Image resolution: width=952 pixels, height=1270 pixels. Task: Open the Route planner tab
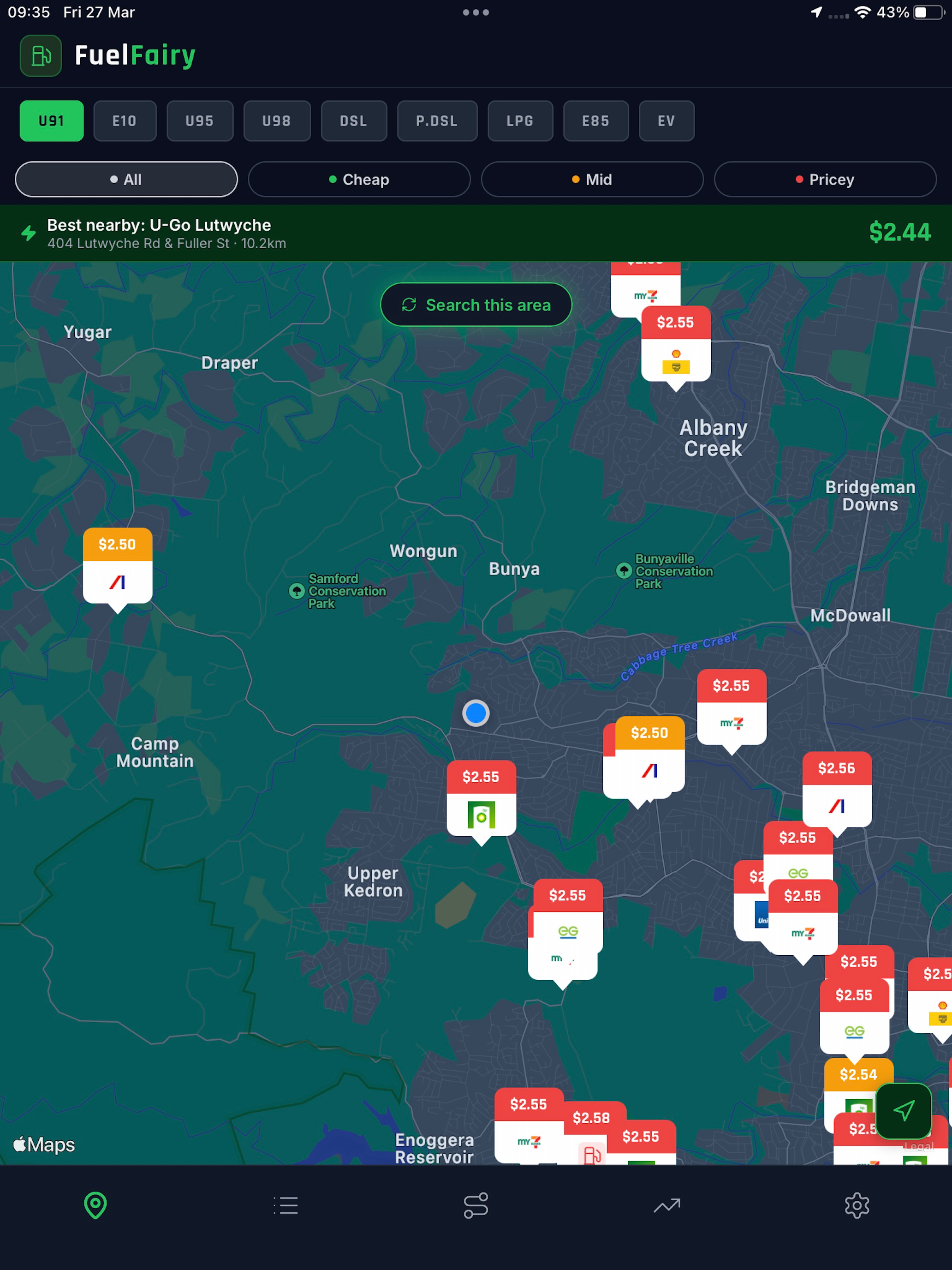point(476,1205)
